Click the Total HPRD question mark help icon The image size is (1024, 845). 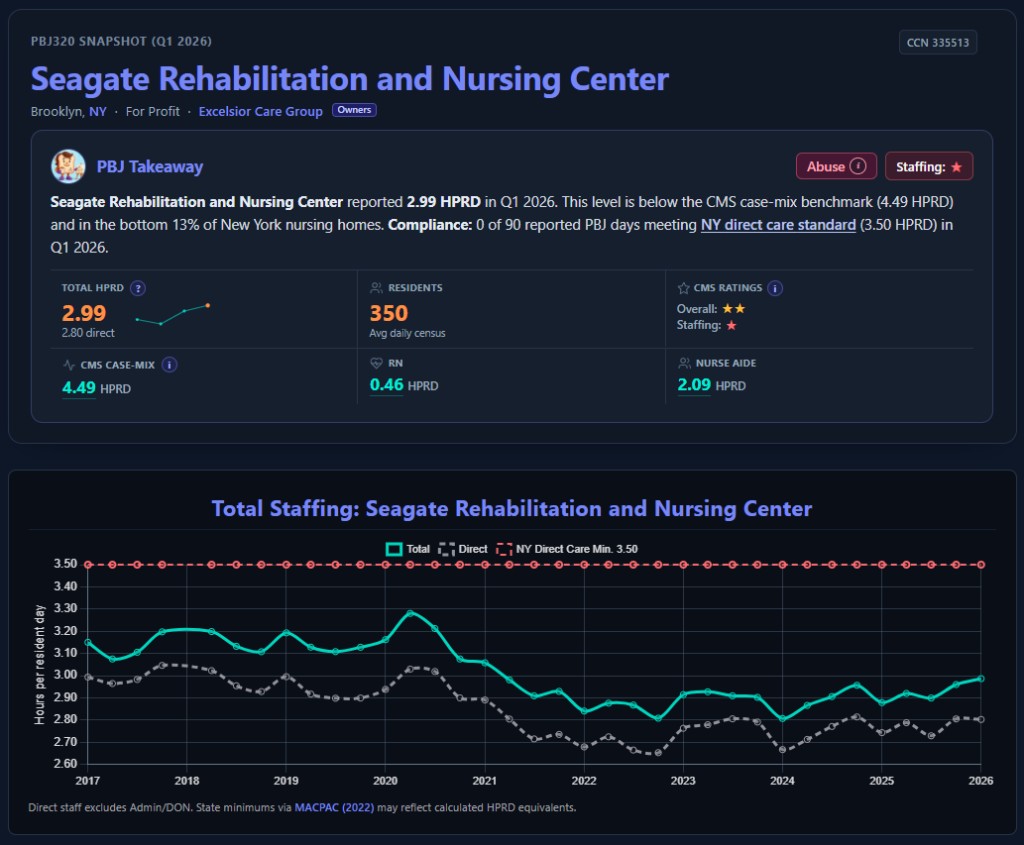click(138, 288)
